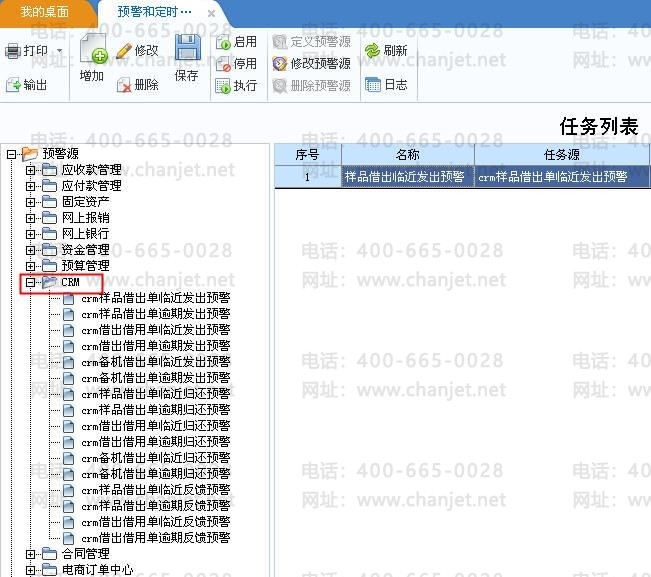Select crm样品借出单逾期归还预警 tree item

[x=156, y=410]
